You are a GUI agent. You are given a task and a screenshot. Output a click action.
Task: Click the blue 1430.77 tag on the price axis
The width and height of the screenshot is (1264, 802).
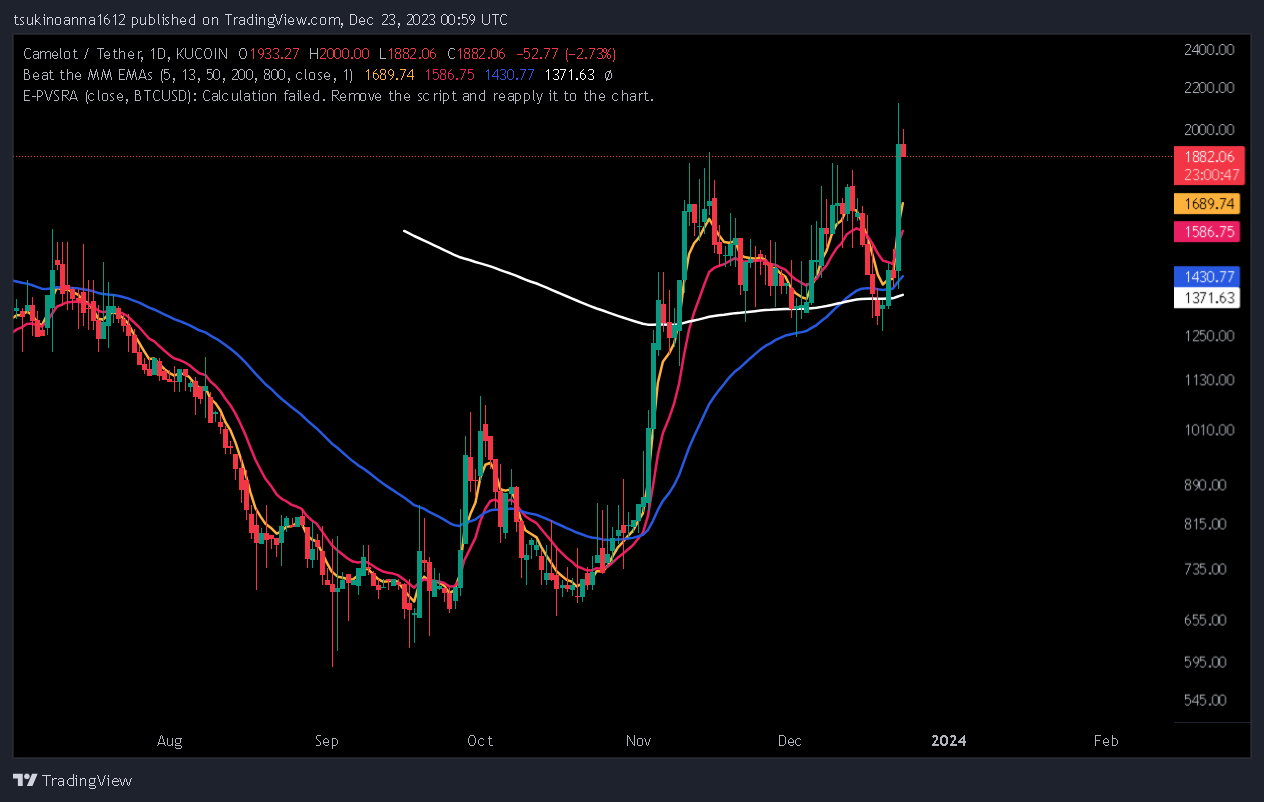(1206, 276)
